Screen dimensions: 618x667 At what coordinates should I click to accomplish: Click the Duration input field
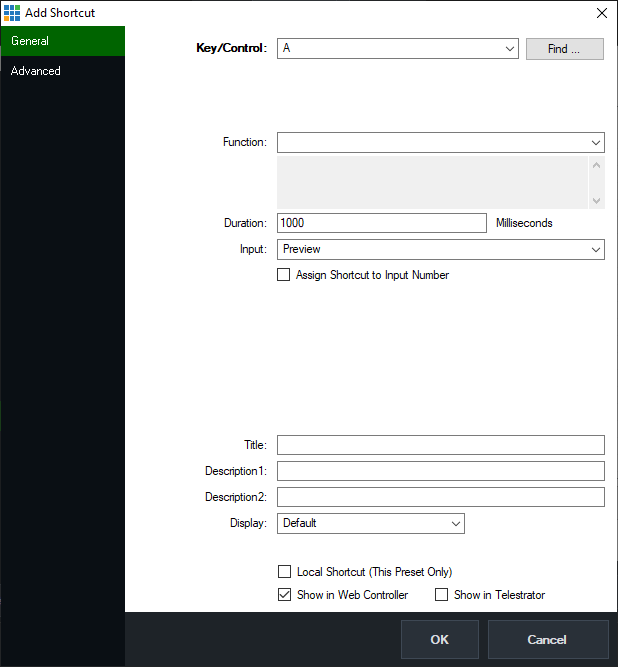tap(382, 223)
